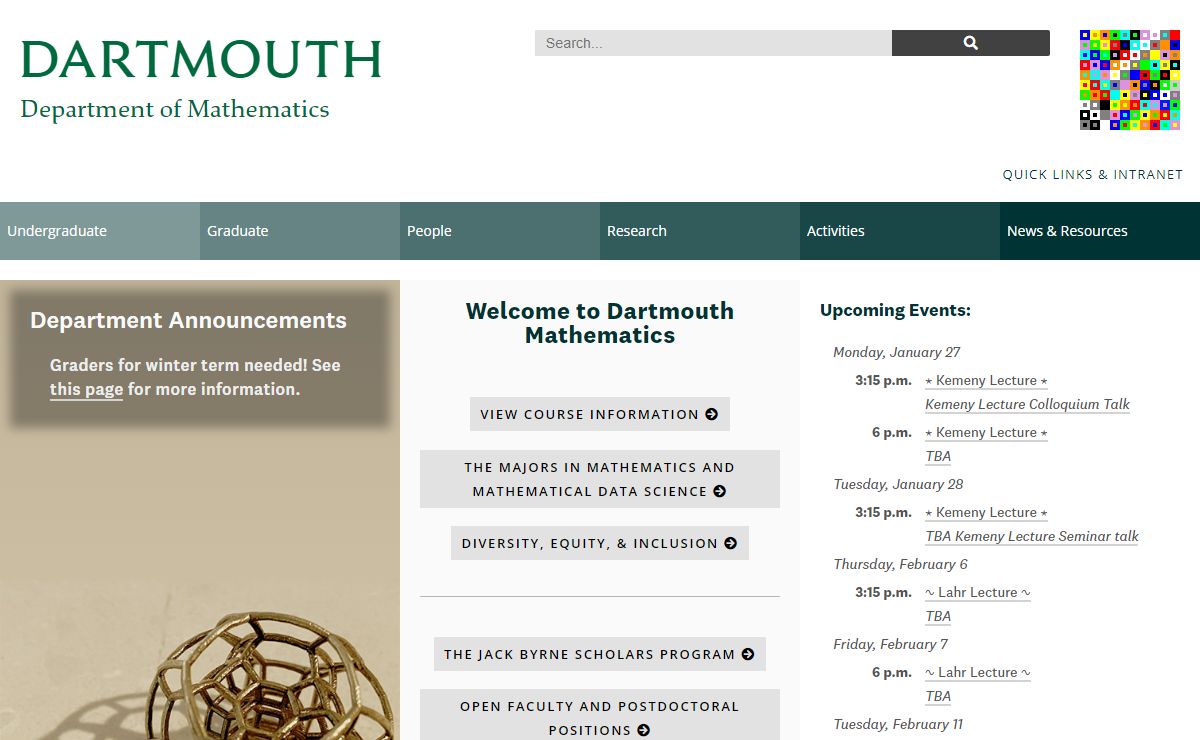Open Friday February 7 Lahr Lecture link
Image resolution: width=1200 pixels, height=740 pixels.
pos(978,672)
